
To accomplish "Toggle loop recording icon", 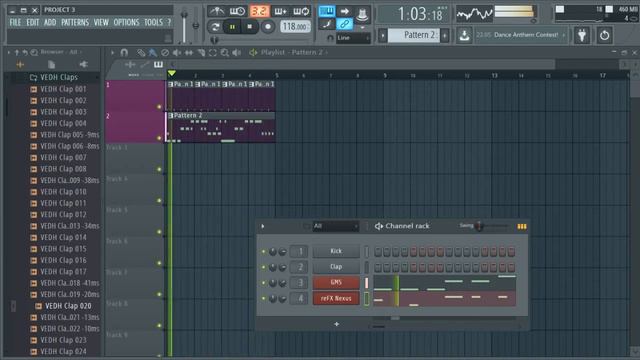I will pyautogui.click(x=302, y=11).
